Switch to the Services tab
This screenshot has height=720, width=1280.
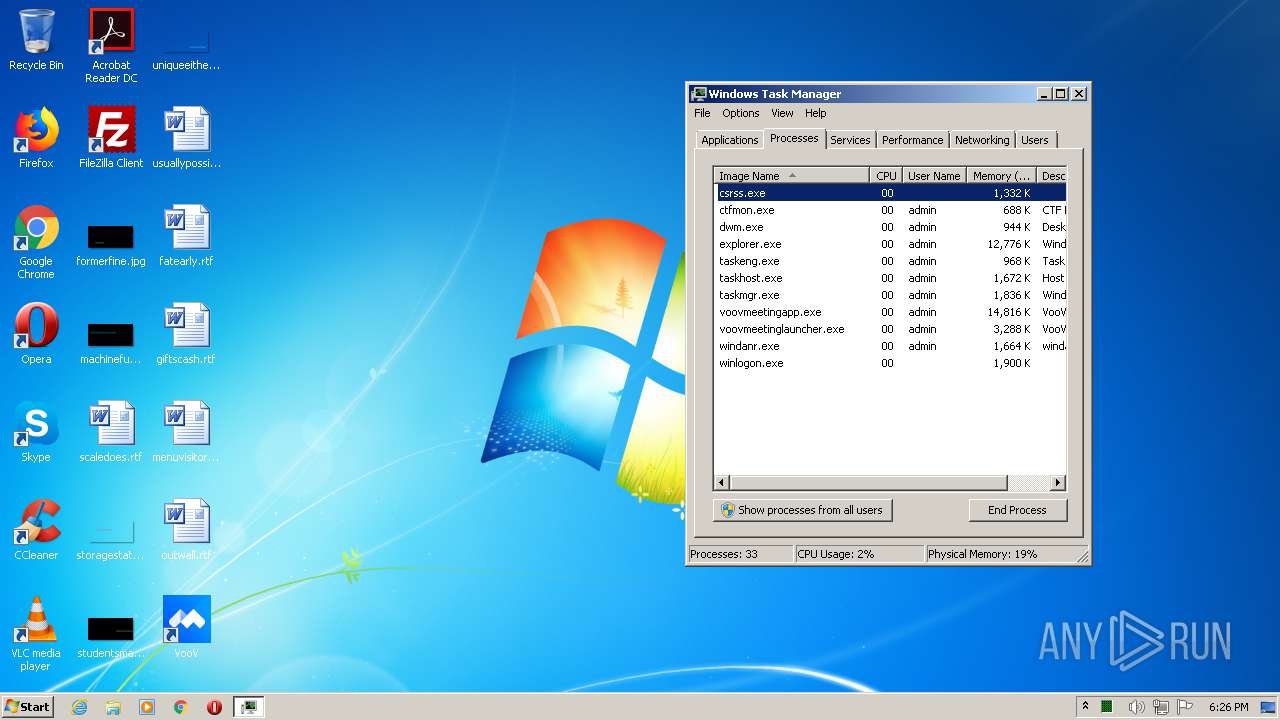tap(850, 140)
